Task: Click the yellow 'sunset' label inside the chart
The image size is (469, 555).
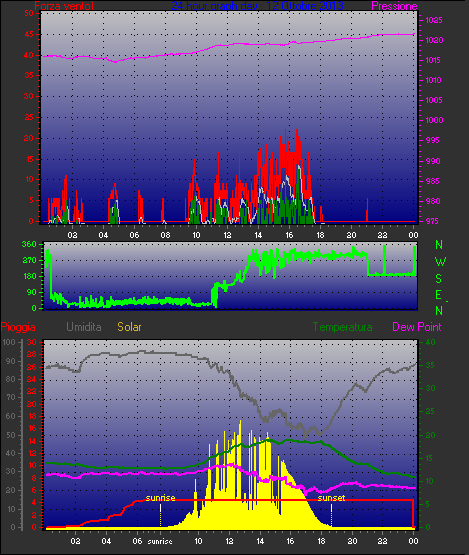Action: pos(331,498)
